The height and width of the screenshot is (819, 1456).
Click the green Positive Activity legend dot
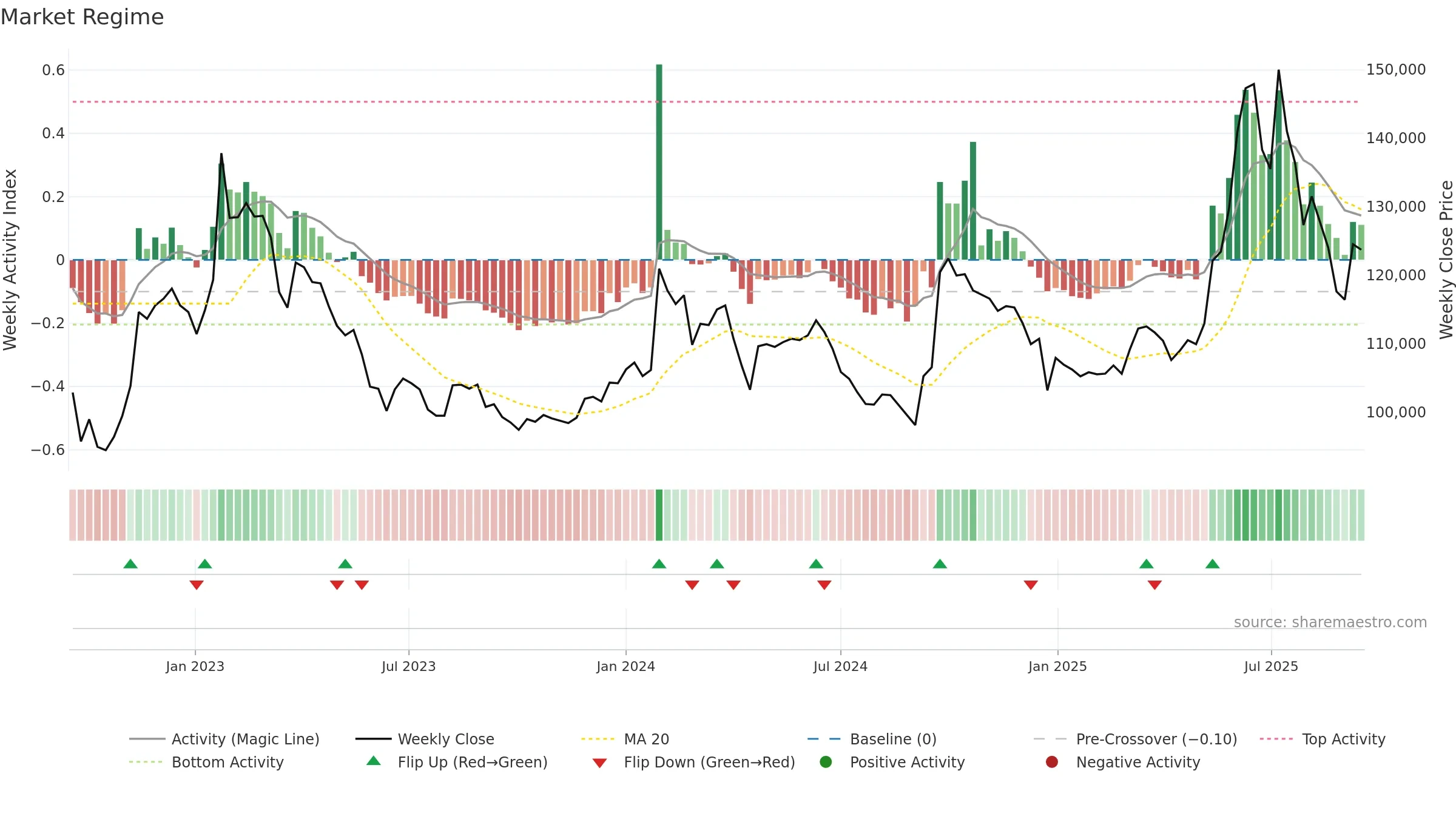pos(826,762)
